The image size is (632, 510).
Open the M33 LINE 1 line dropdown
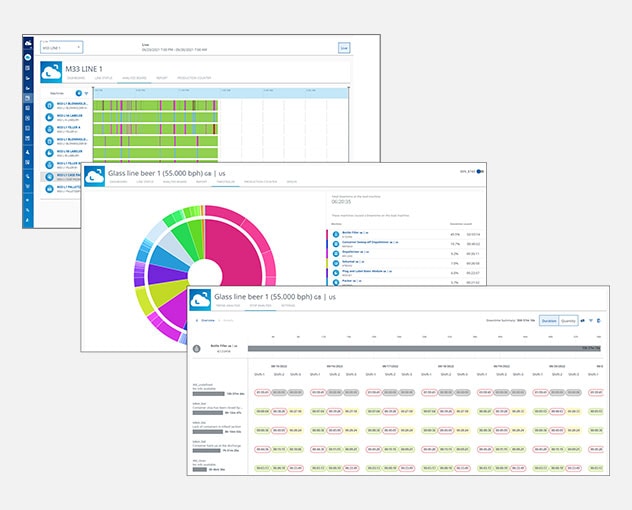tap(60, 47)
